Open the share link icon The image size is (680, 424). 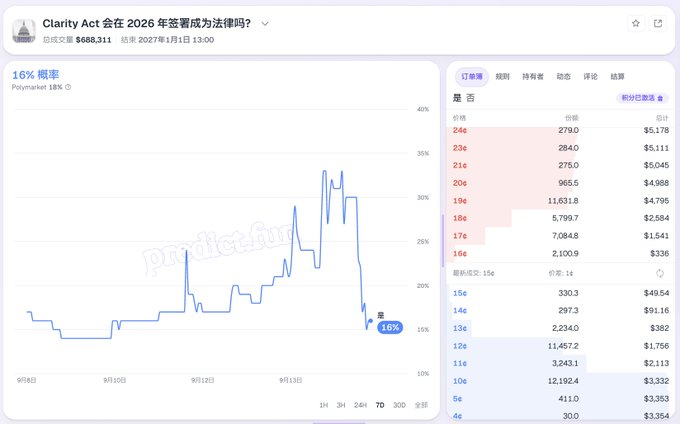point(658,23)
